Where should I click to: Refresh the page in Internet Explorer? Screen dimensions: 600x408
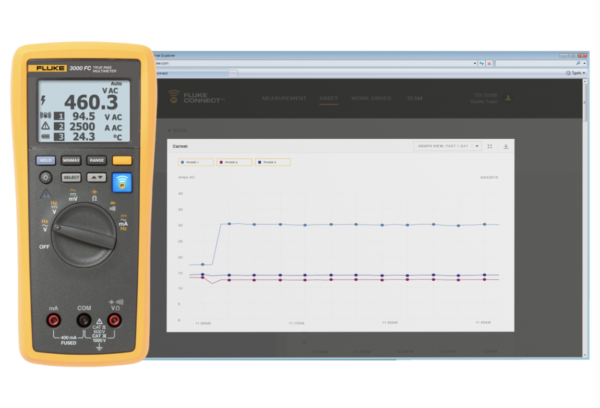[482, 63]
